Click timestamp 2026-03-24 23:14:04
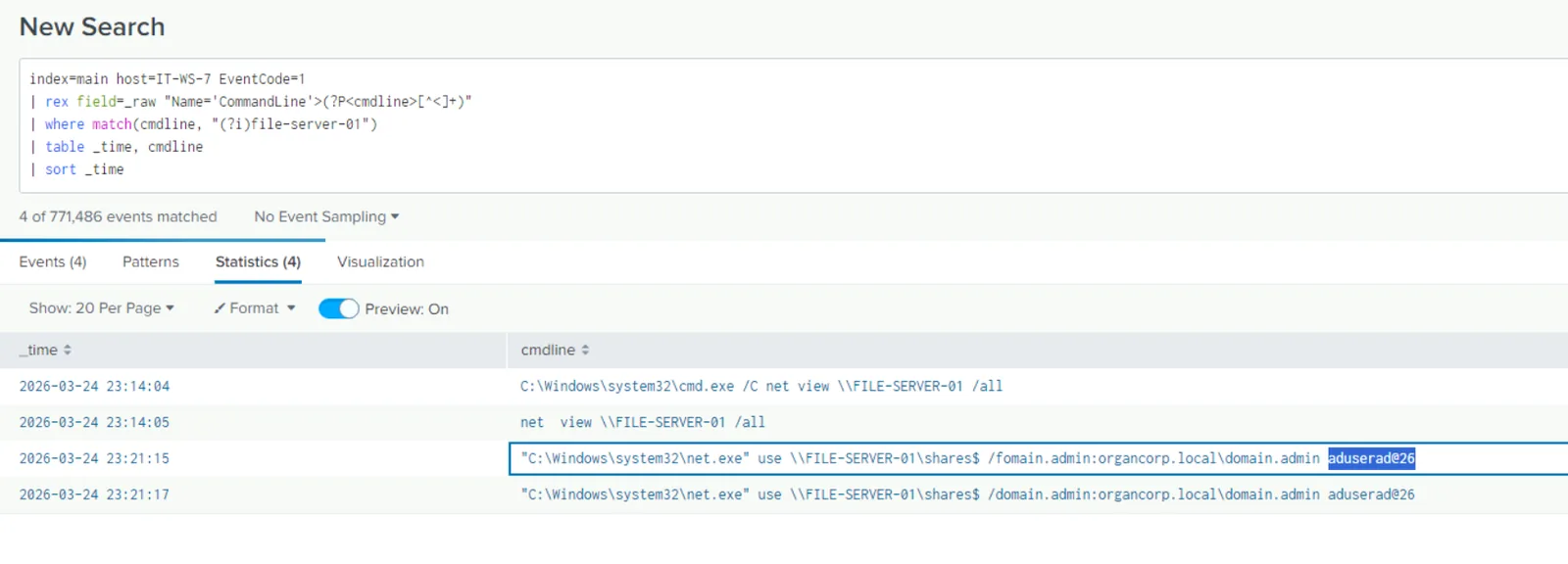This screenshot has width=1568, height=564. point(94,386)
